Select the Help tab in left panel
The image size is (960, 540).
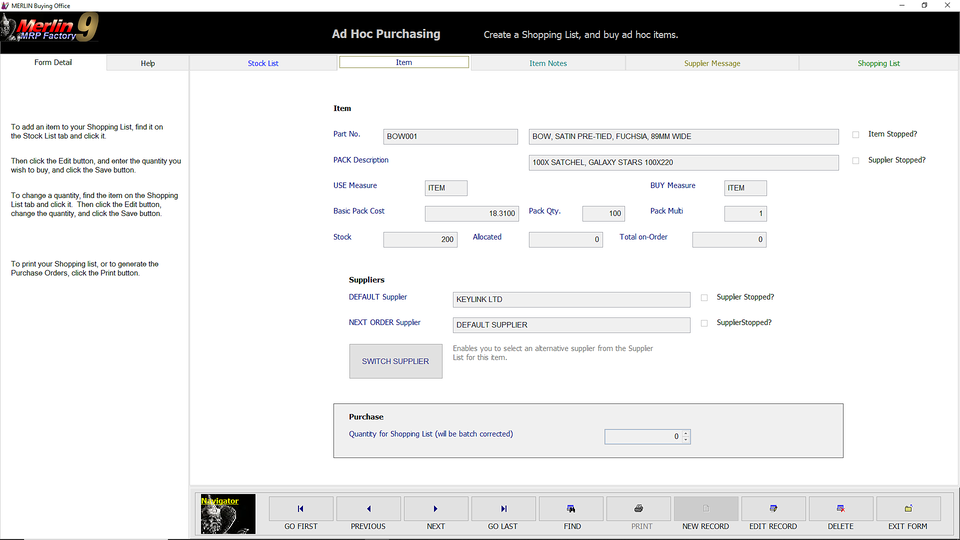coord(147,63)
